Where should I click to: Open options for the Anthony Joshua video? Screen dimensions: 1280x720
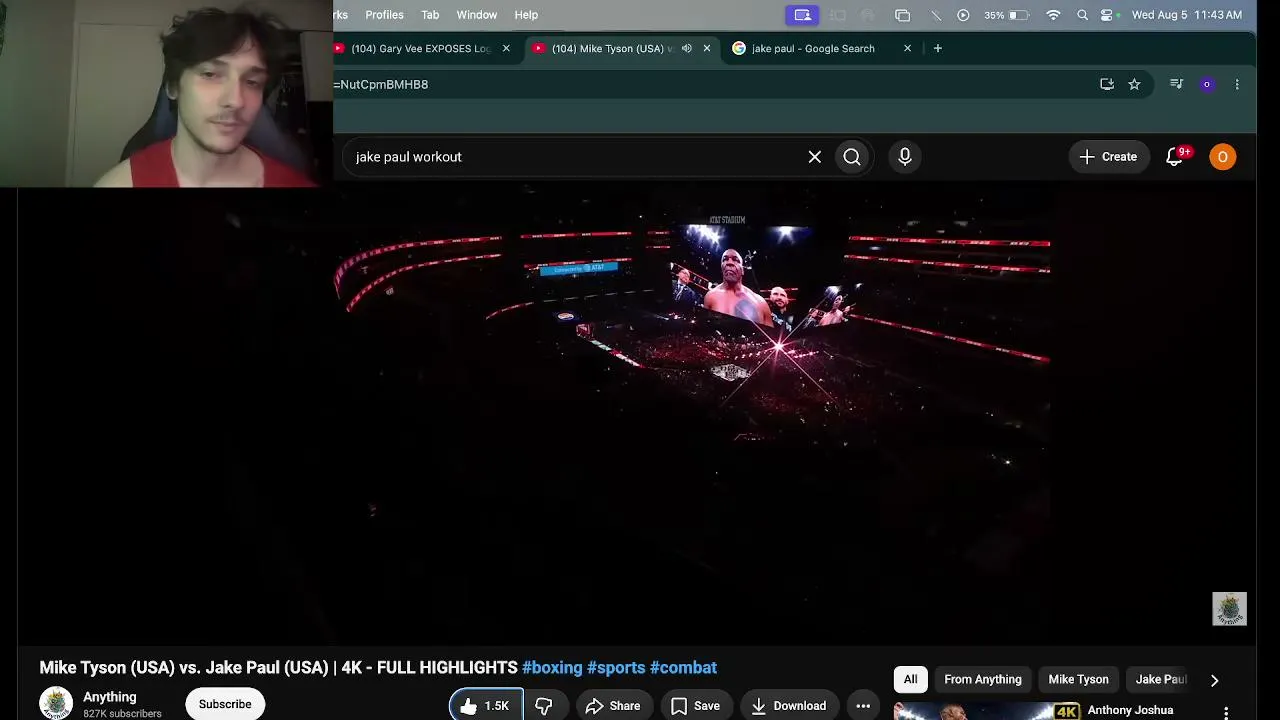coord(1226,712)
